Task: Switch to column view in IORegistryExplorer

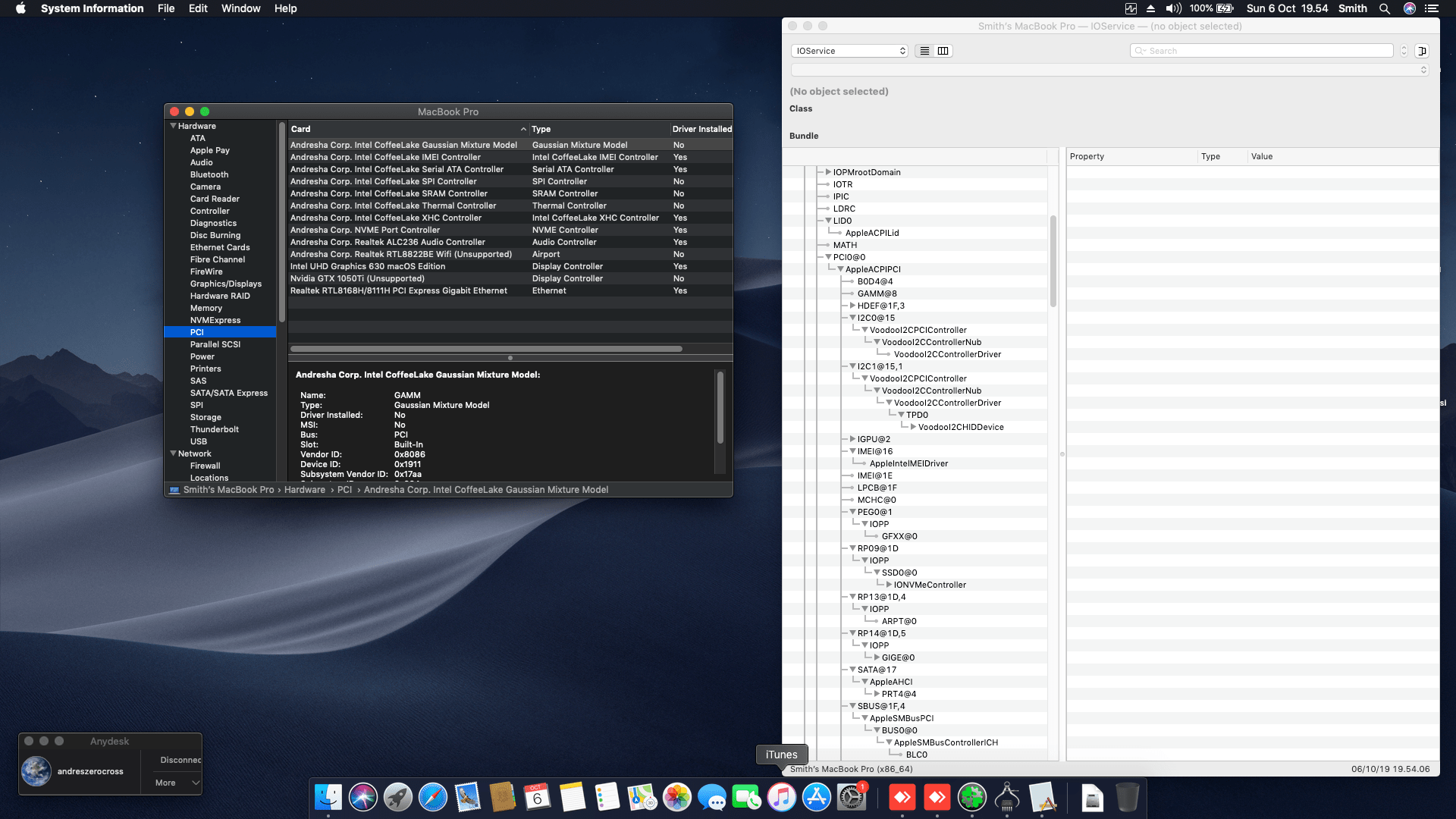Action: pos(943,50)
